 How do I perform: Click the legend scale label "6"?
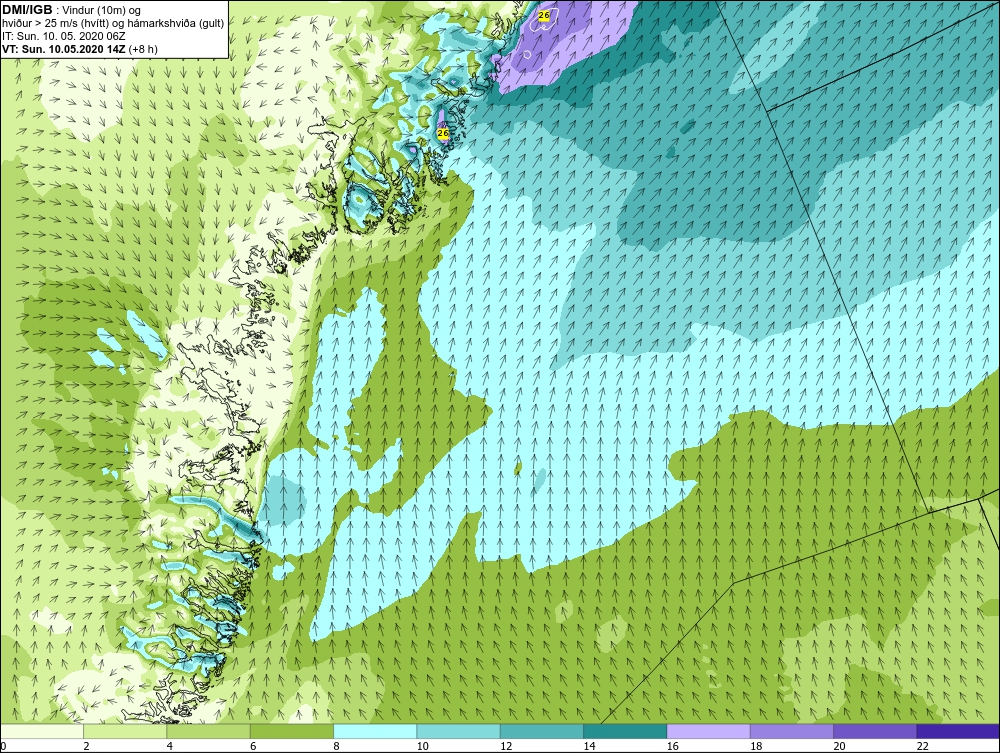[253, 747]
